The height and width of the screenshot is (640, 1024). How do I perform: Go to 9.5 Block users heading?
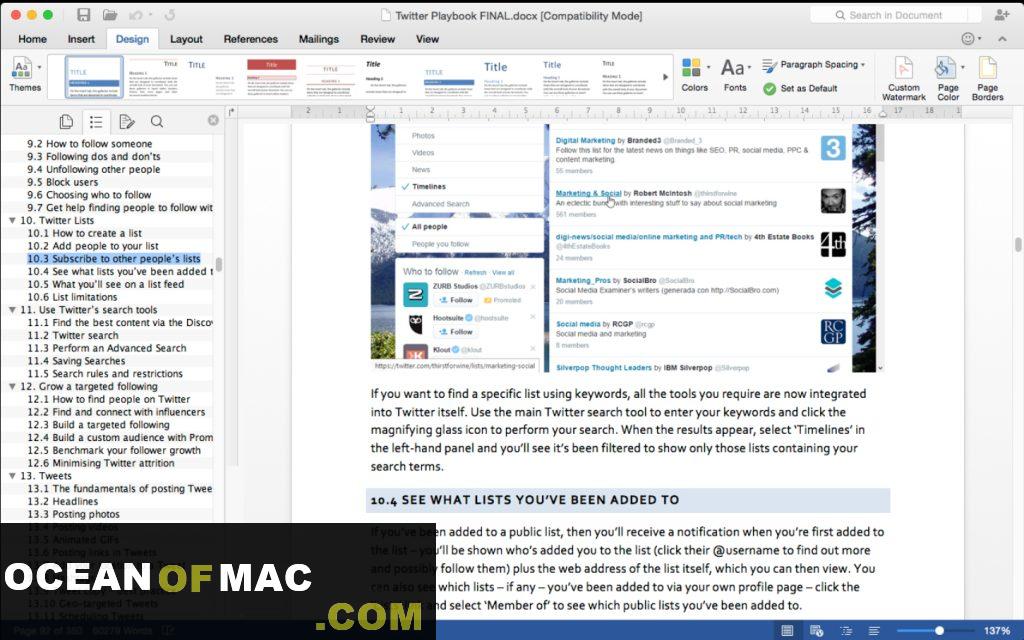[62, 182]
